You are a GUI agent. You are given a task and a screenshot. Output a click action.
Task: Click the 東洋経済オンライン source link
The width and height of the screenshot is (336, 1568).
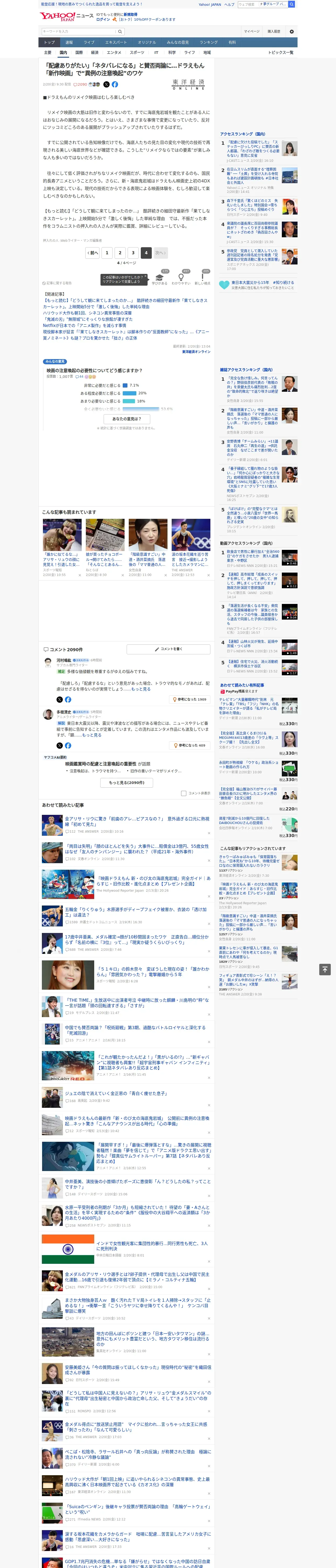196,351
